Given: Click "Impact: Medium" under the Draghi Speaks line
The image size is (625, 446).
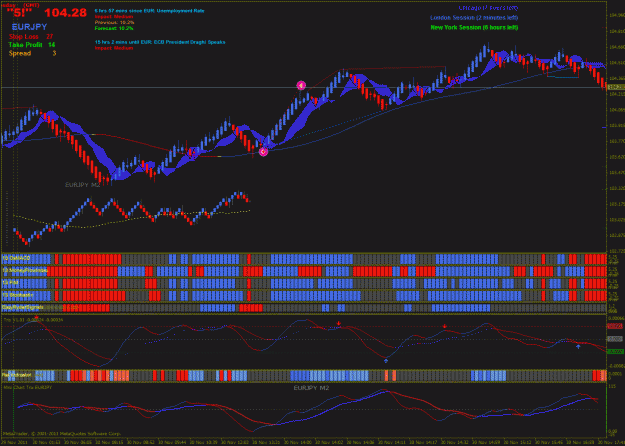Looking at the screenshot, I should (114, 48).
